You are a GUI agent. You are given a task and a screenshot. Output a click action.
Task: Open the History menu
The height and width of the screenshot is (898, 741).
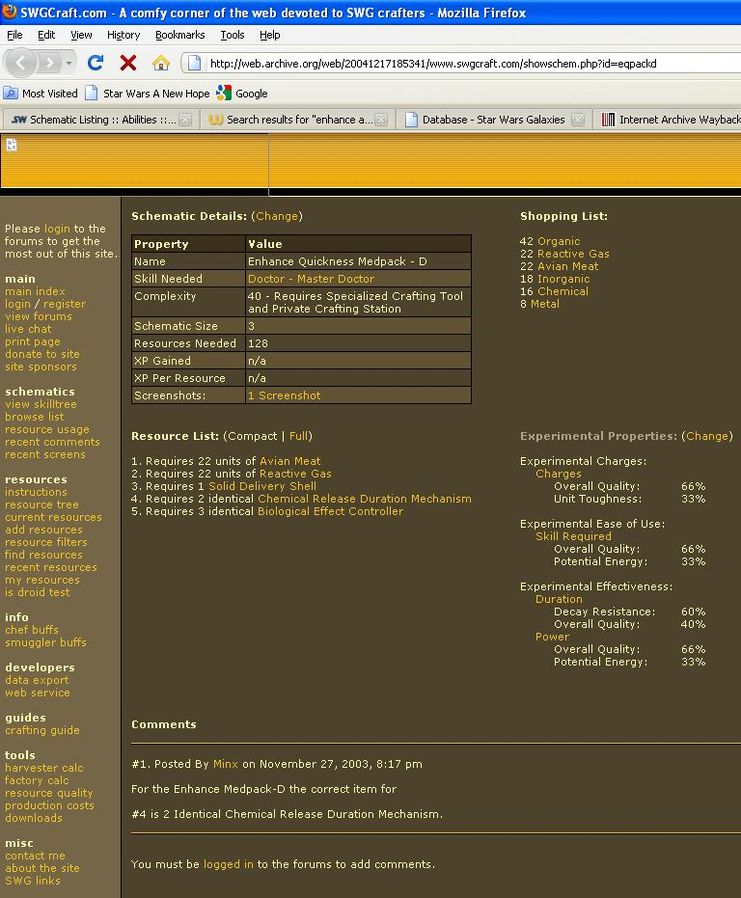tap(123, 35)
